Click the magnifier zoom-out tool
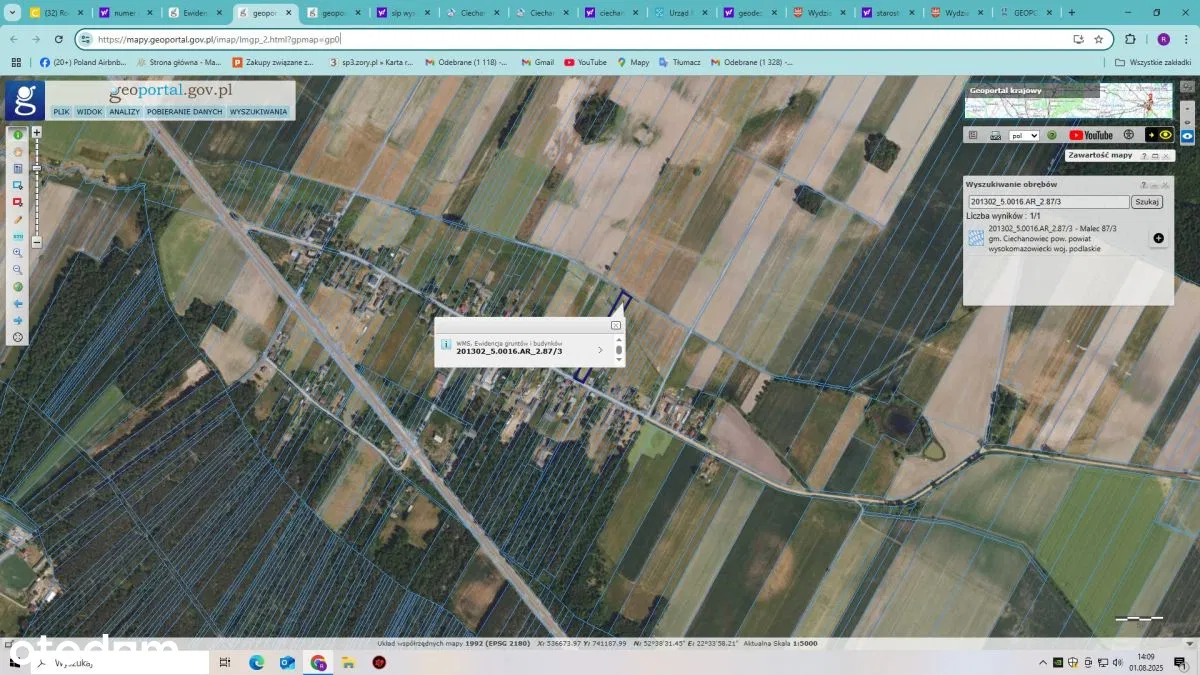 pyautogui.click(x=18, y=270)
